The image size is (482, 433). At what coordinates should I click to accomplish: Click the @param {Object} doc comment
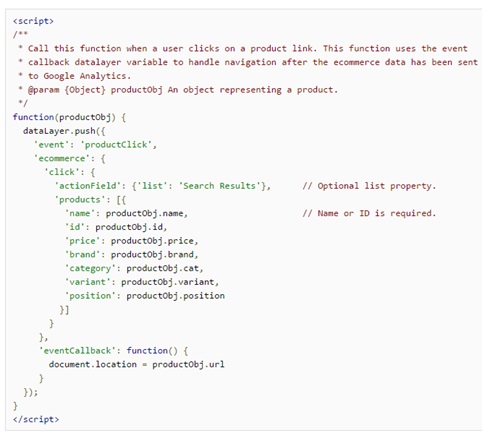tap(183, 90)
